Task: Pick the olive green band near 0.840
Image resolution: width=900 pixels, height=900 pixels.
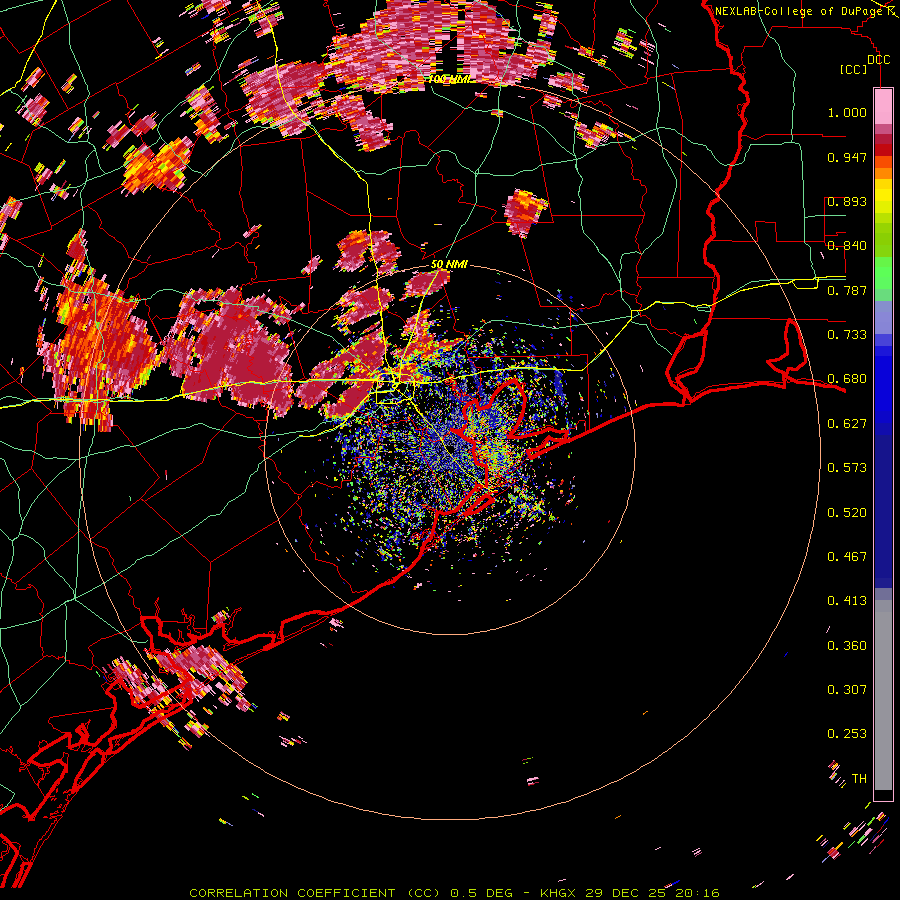Action: pyautogui.click(x=883, y=240)
